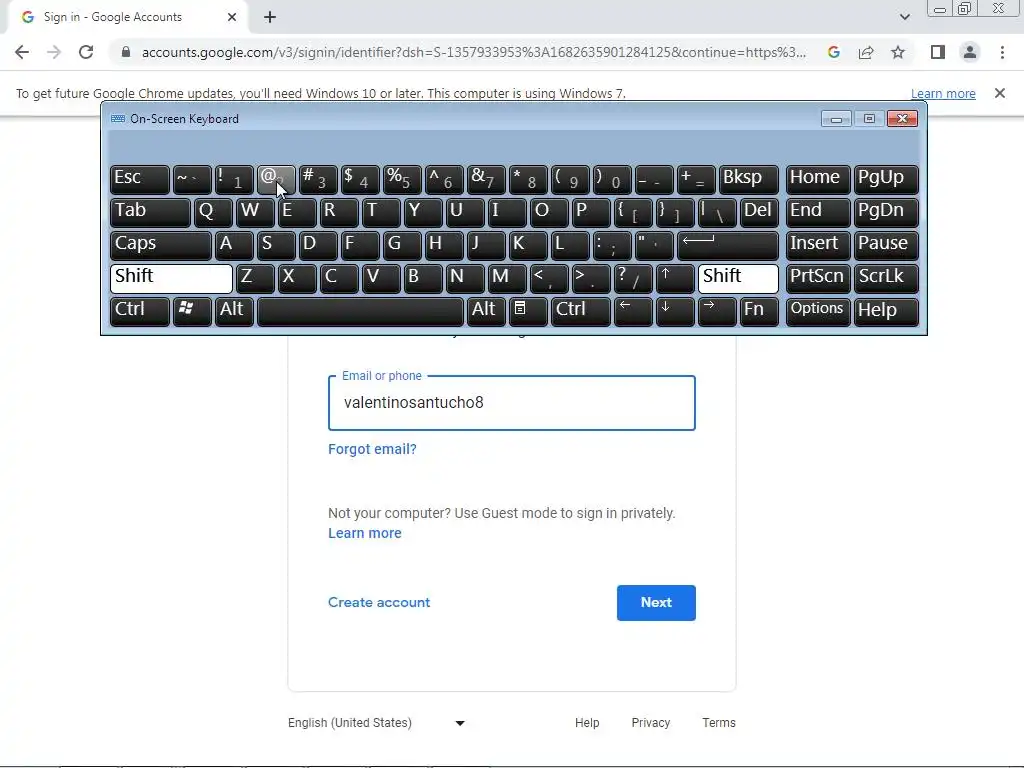1024x768 pixels.
Task: Toggle the left Alt key
Action: [x=234, y=312]
